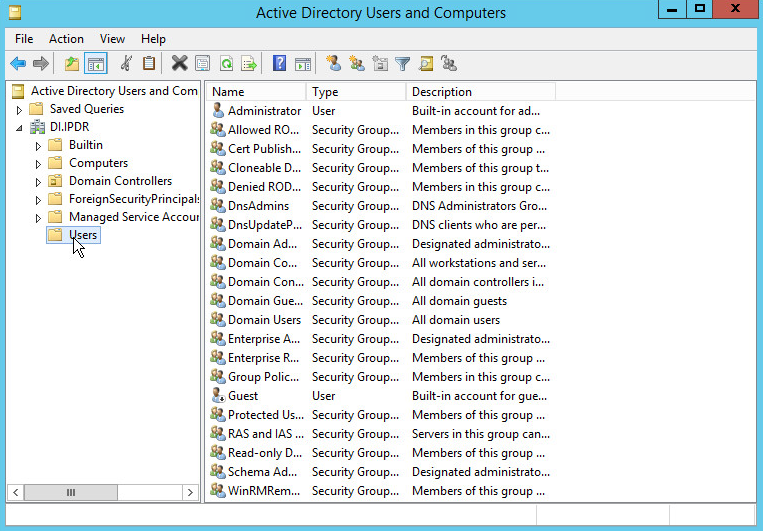Open Help via the question mark icon
This screenshot has width=763, height=531.
pos(280,64)
